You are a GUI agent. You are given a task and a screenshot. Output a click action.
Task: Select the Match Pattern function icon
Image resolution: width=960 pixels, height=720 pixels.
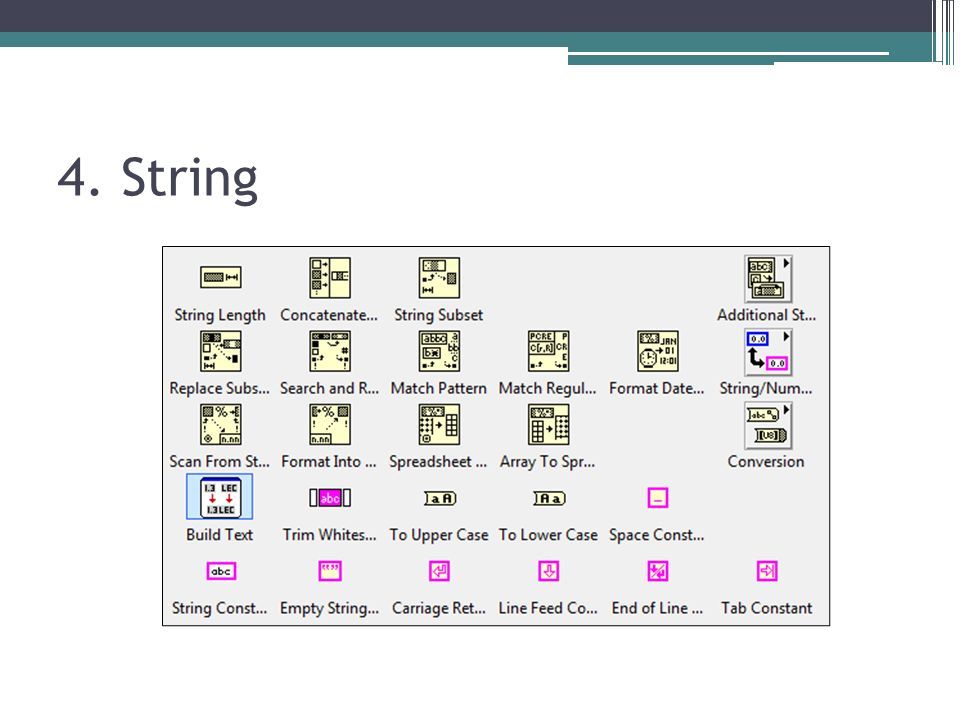(439, 351)
